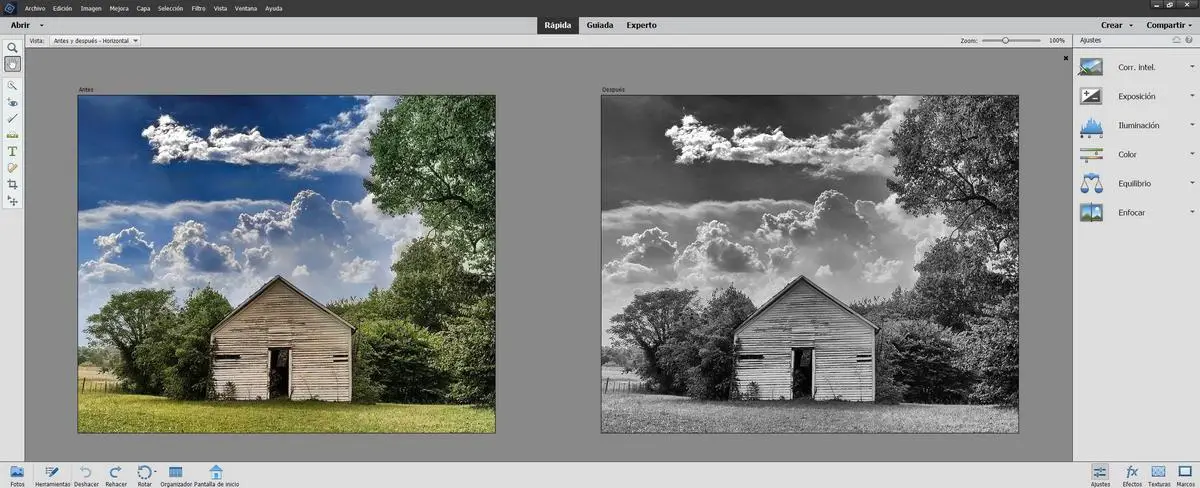Select the Spot Healing Brush tool
This screenshot has height=488, width=1200.
pos(12,168)
